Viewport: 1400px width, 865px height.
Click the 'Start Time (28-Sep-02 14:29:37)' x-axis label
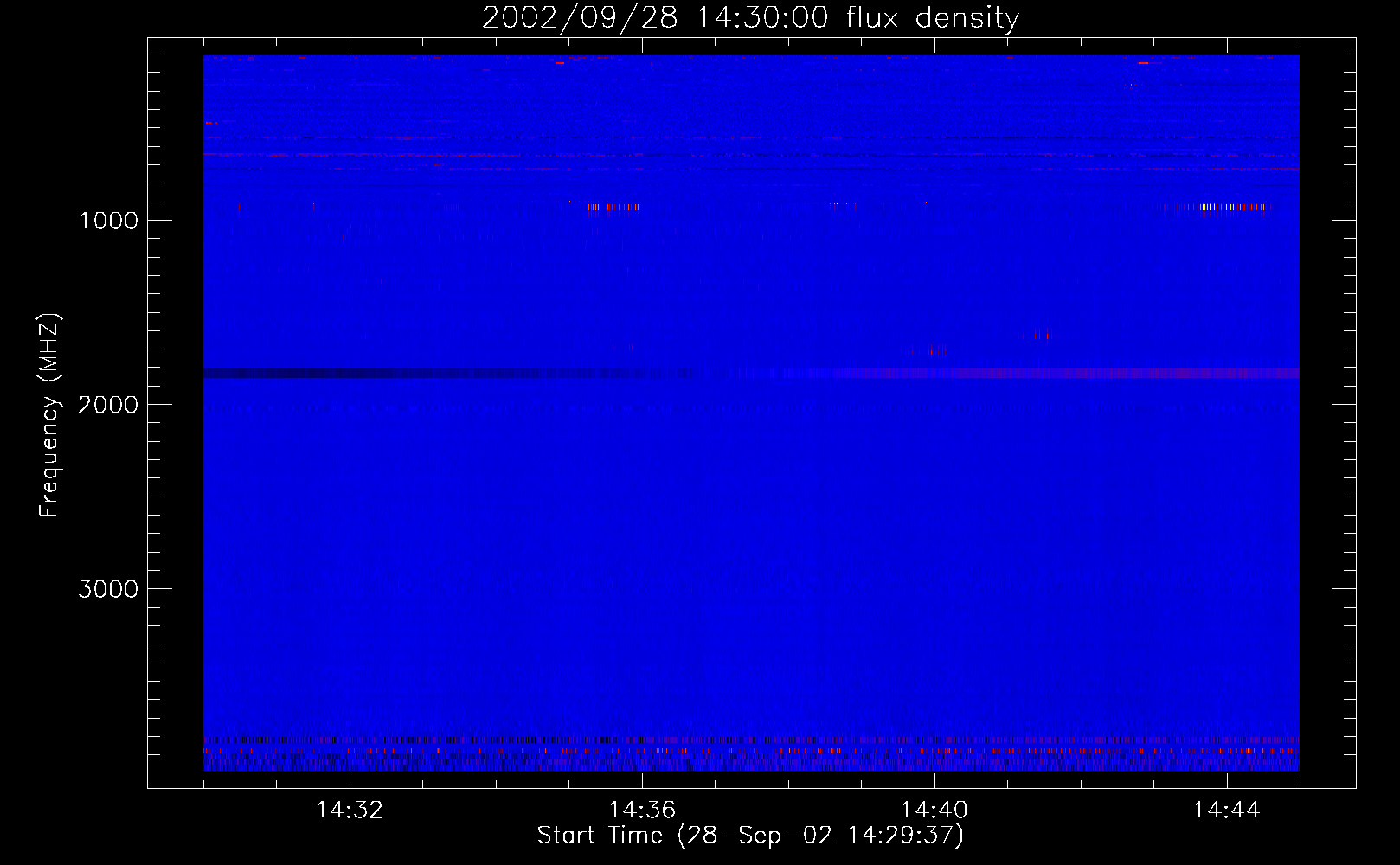point(750,836)
